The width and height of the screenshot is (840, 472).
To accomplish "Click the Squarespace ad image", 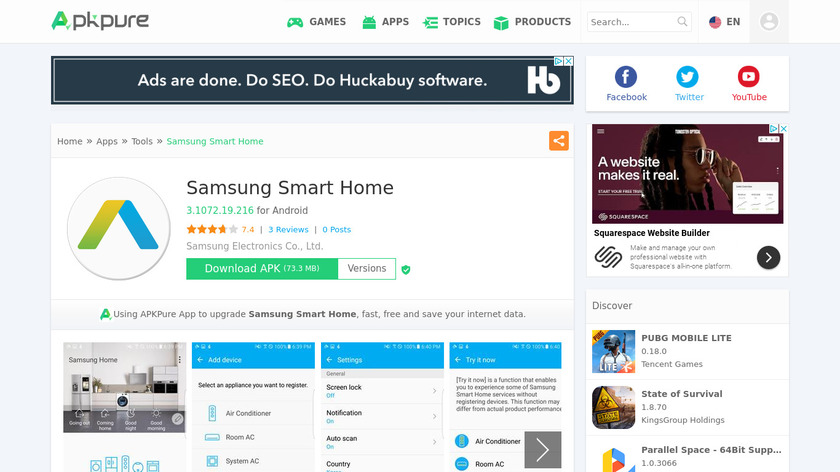I will point(687,174).
